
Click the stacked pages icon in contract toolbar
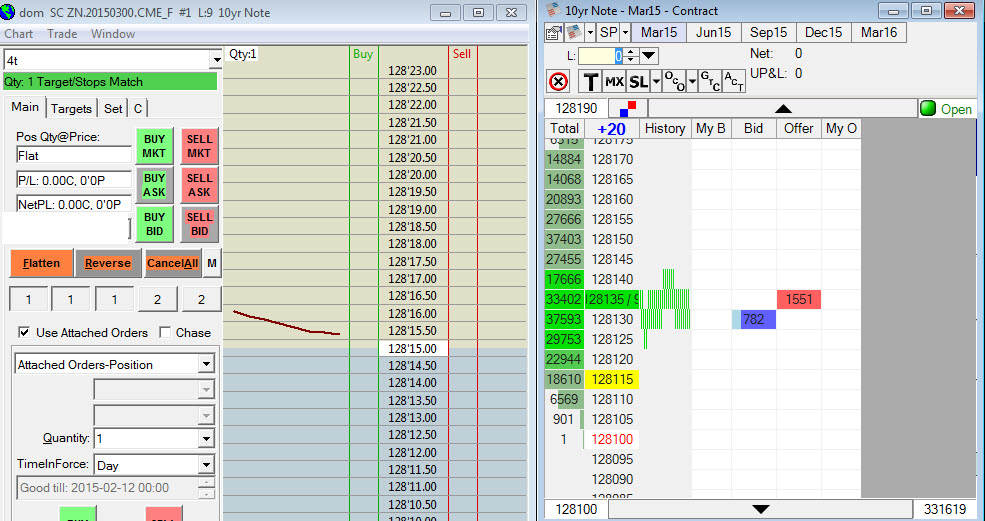point(574,33)
